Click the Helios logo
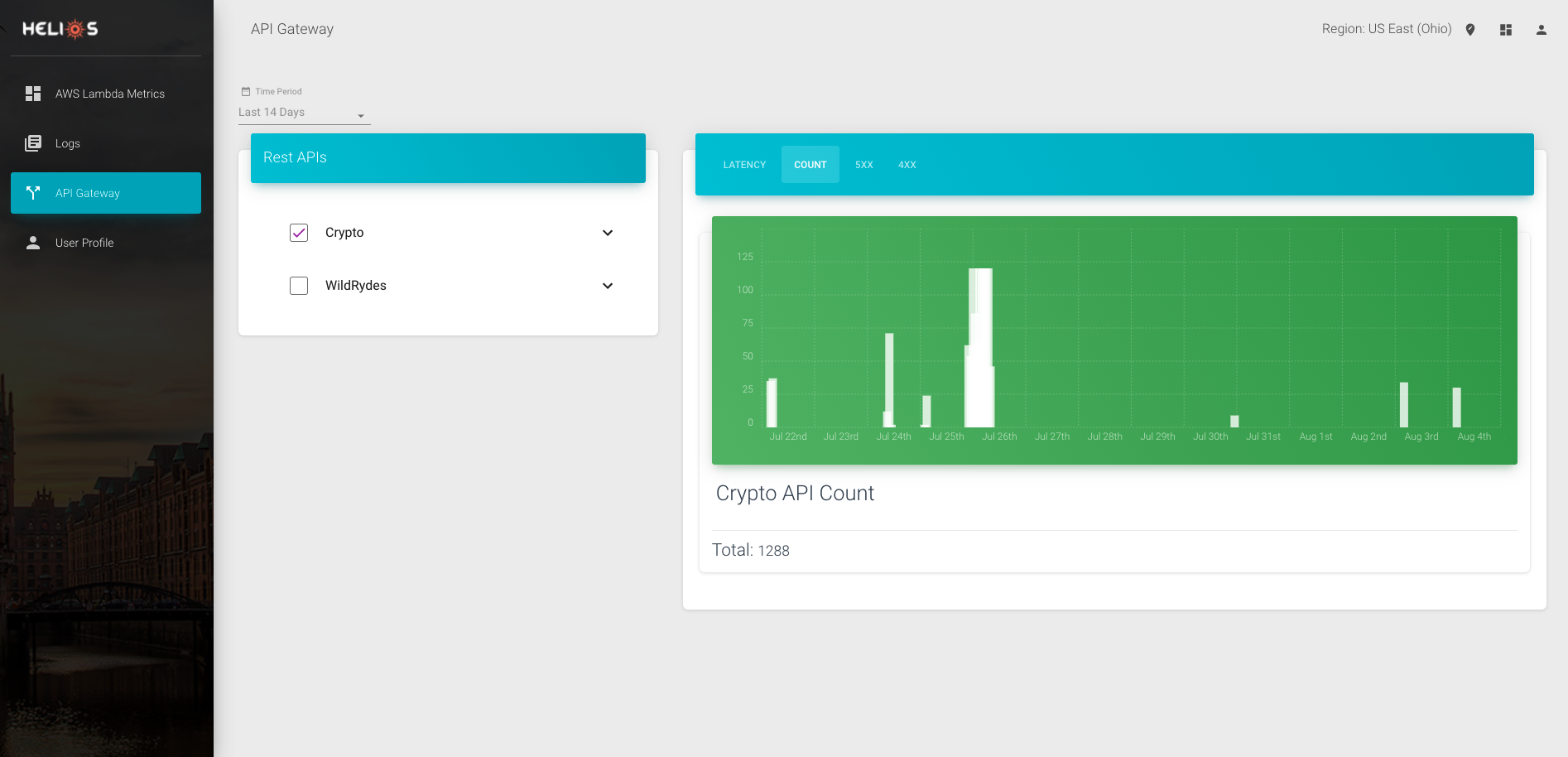The width and height of the screenshot is (1568, 757). (x=60, y=29)
